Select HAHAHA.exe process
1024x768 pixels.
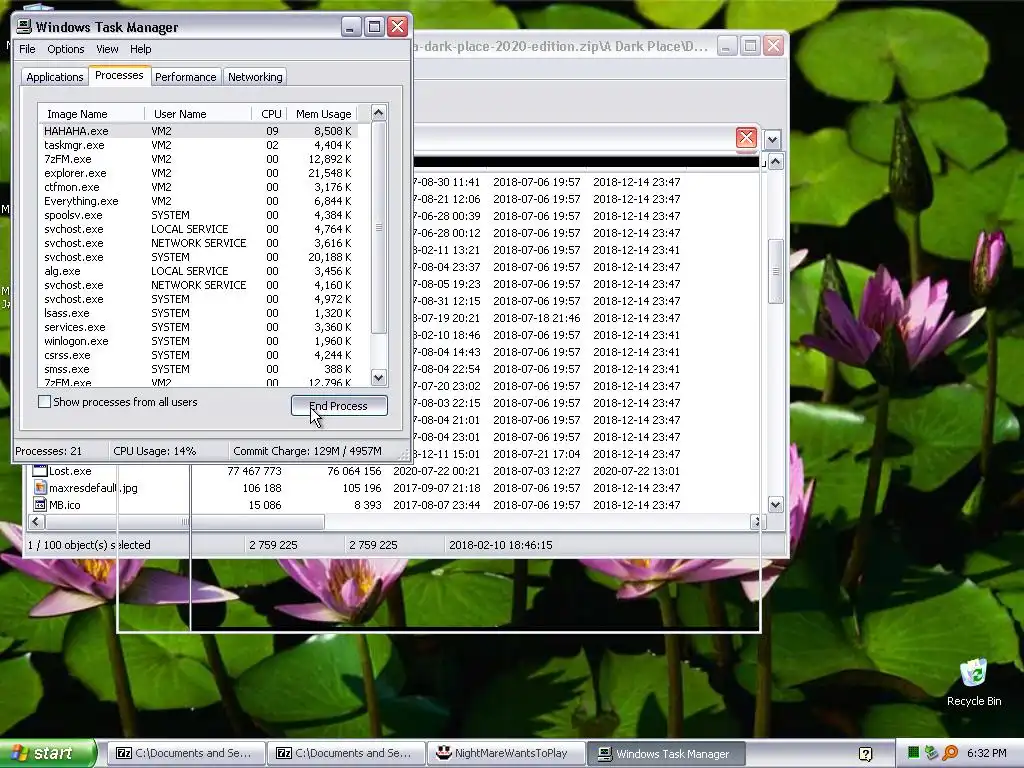click(x=199, y=131)
